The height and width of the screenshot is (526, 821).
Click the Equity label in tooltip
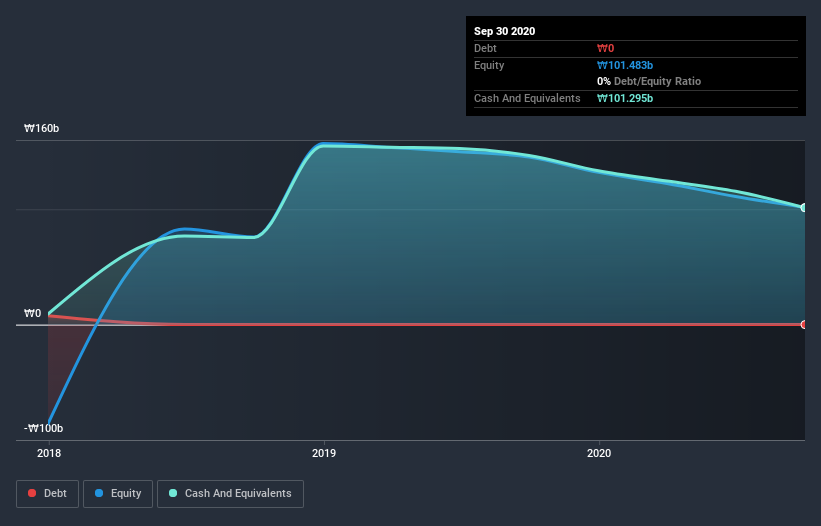[489, 65]
